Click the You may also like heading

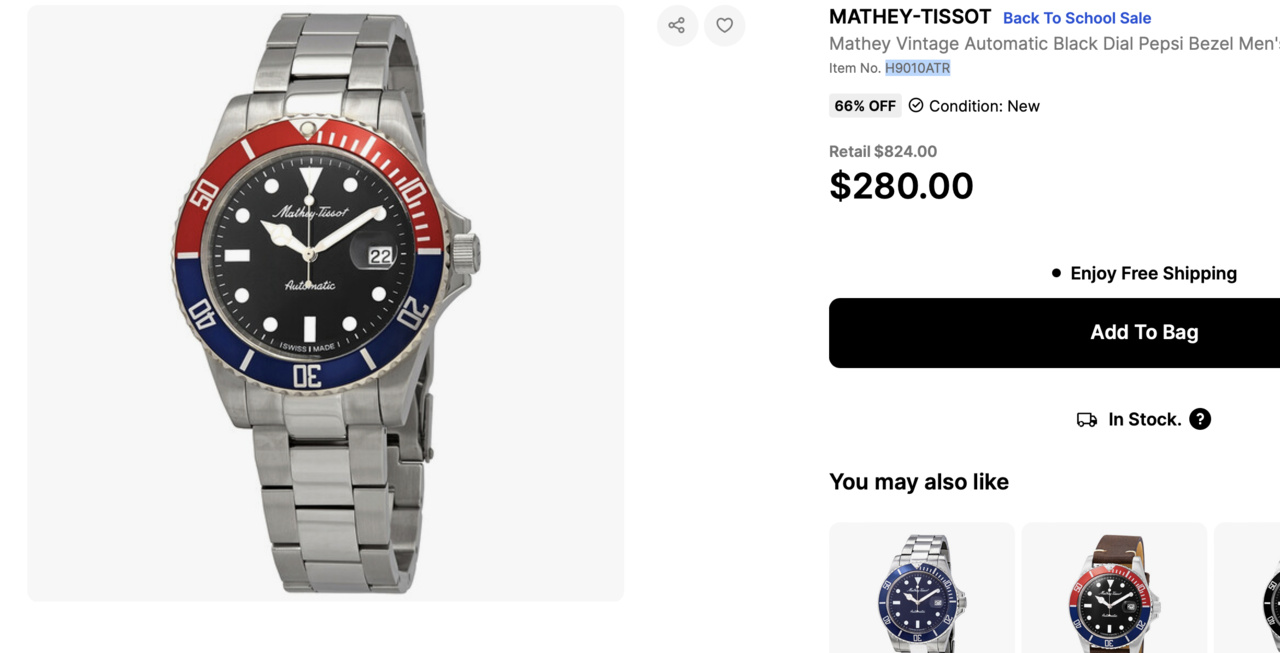(918, 482)
